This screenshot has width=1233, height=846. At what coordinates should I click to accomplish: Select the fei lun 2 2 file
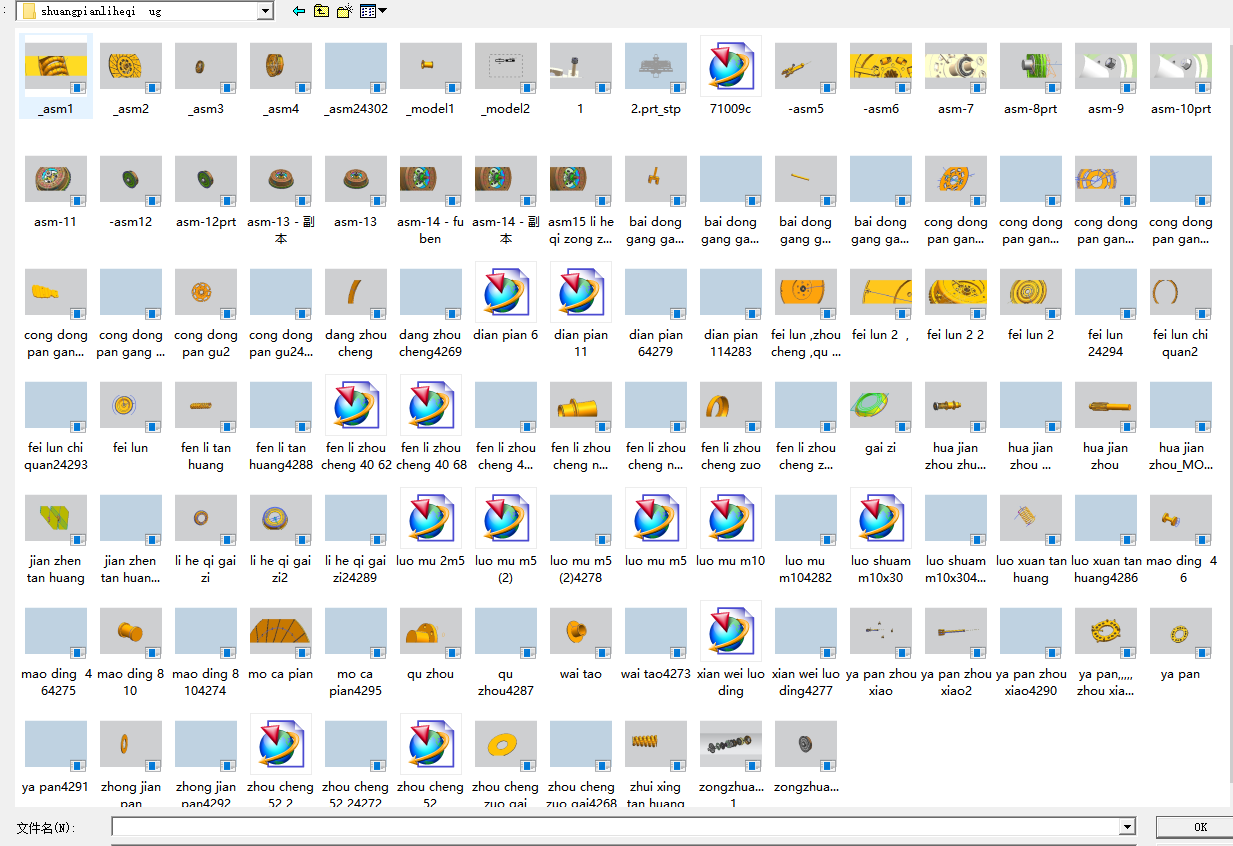956,303
